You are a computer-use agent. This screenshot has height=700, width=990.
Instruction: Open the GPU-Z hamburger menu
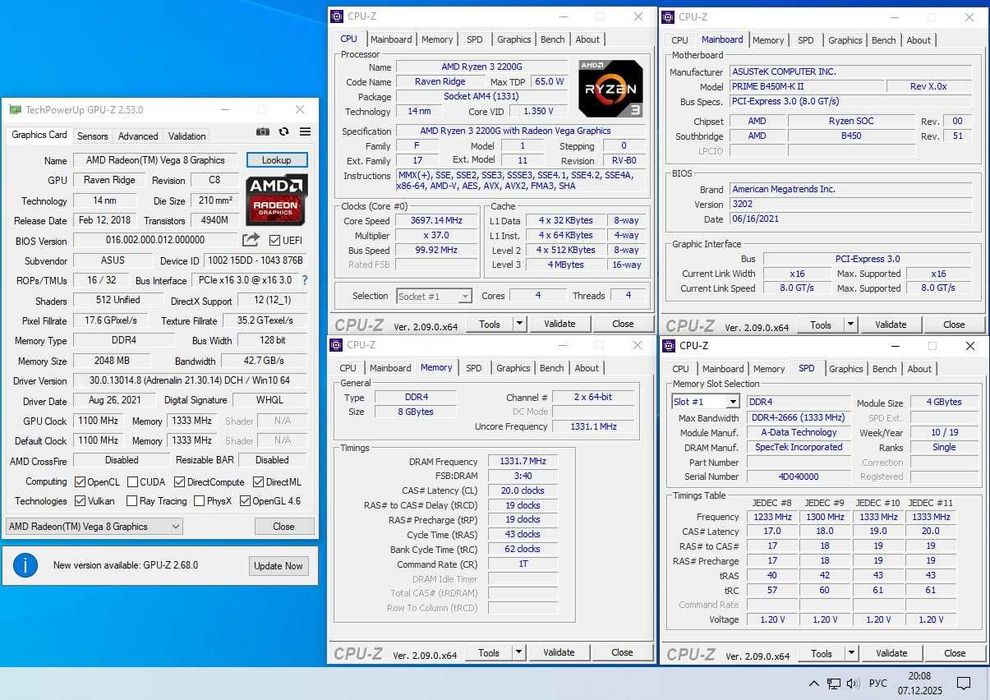pos(305,131)
